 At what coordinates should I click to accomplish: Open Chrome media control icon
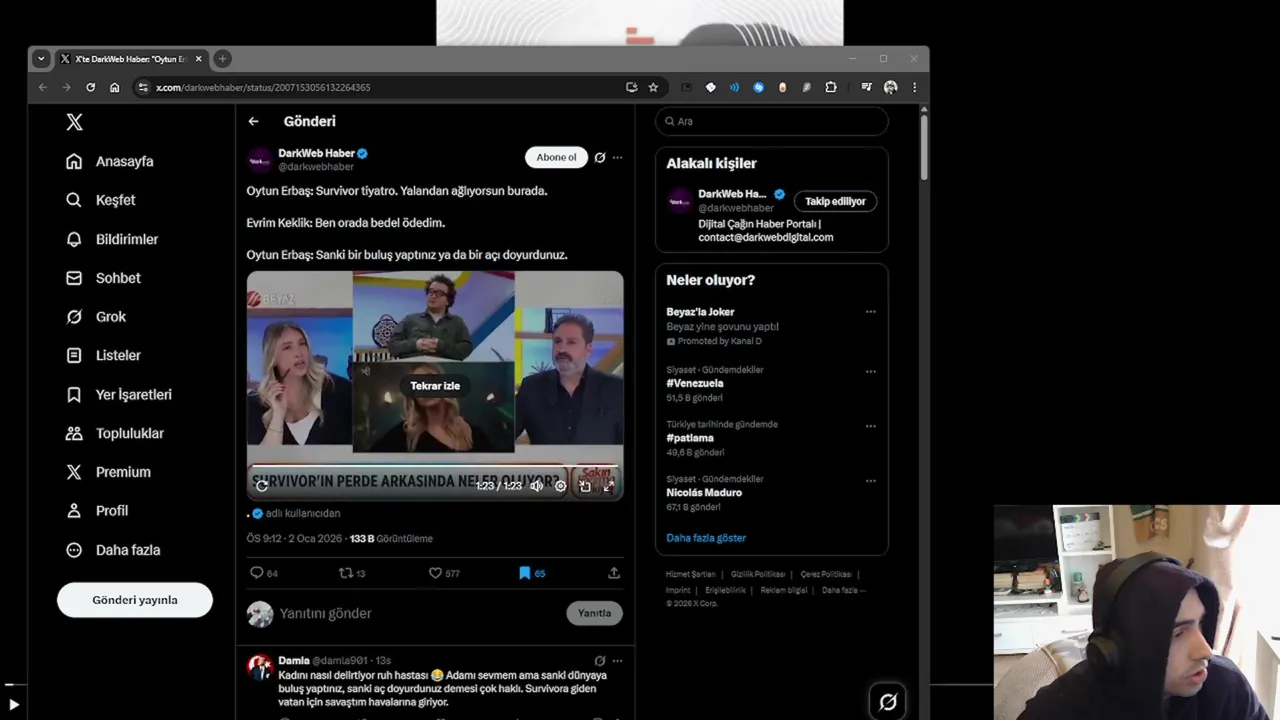(866, 87)
